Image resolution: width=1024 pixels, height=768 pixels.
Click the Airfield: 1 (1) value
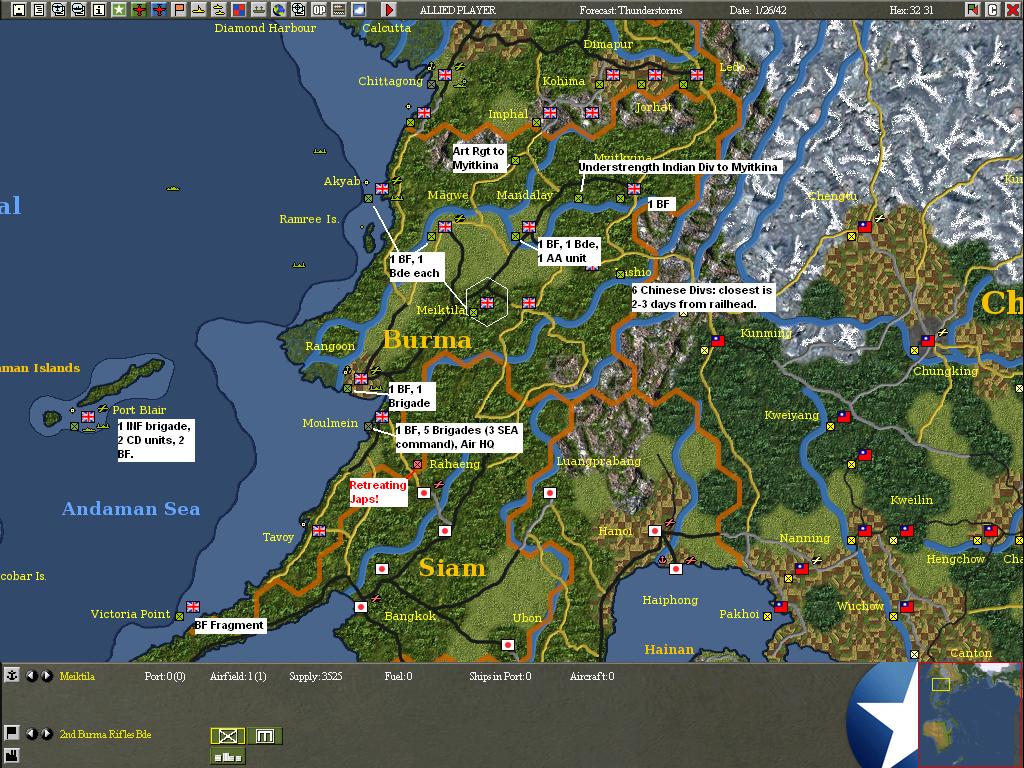point(238,676)
